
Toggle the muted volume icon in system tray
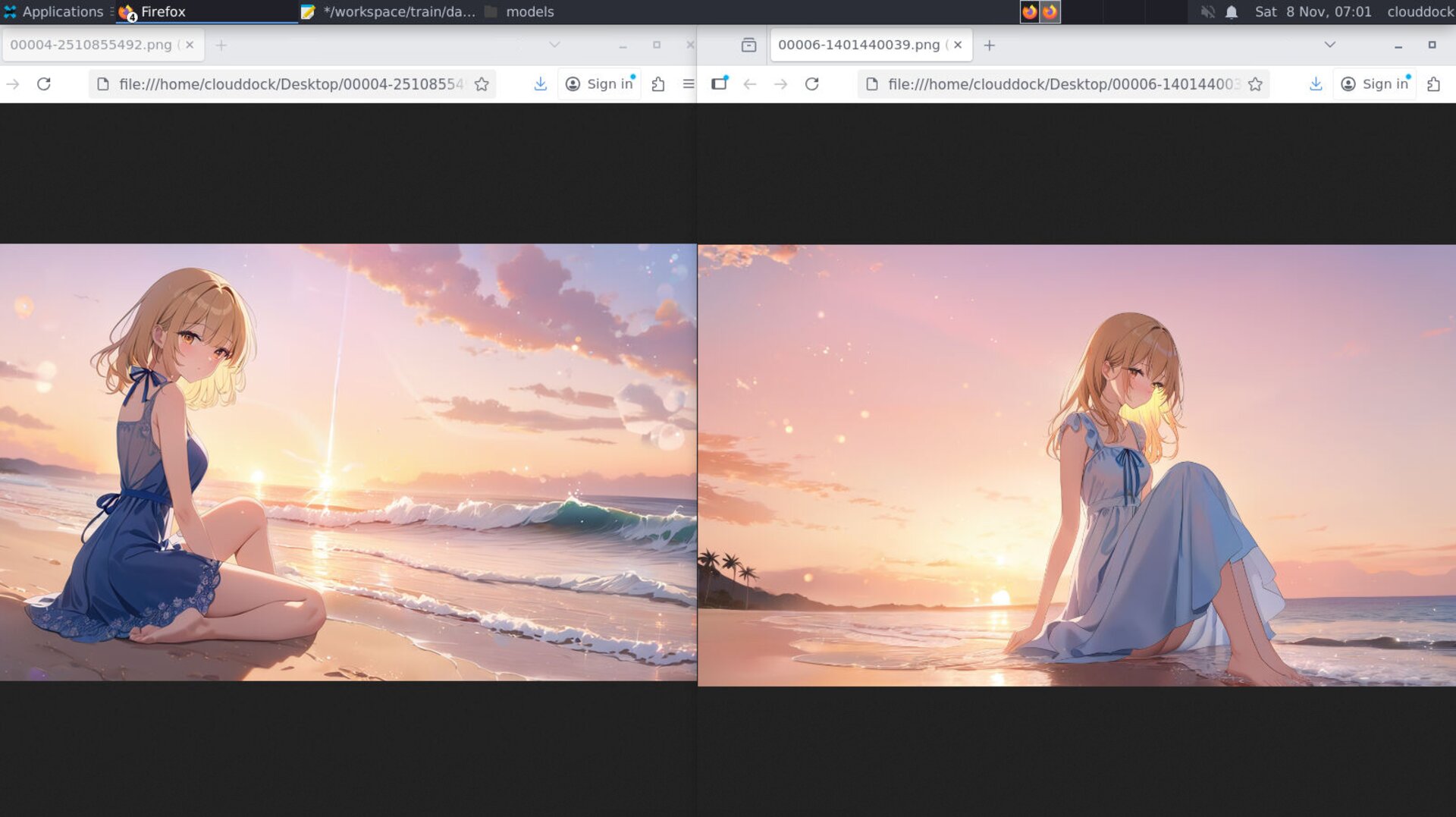click(x=1207, y=12)
